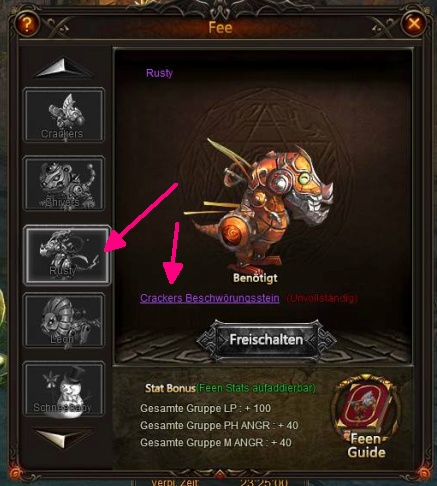The height and width of the screenshot is (486, 437).
Task: Click the Freischalten button
Action: (x=266, y=340)
